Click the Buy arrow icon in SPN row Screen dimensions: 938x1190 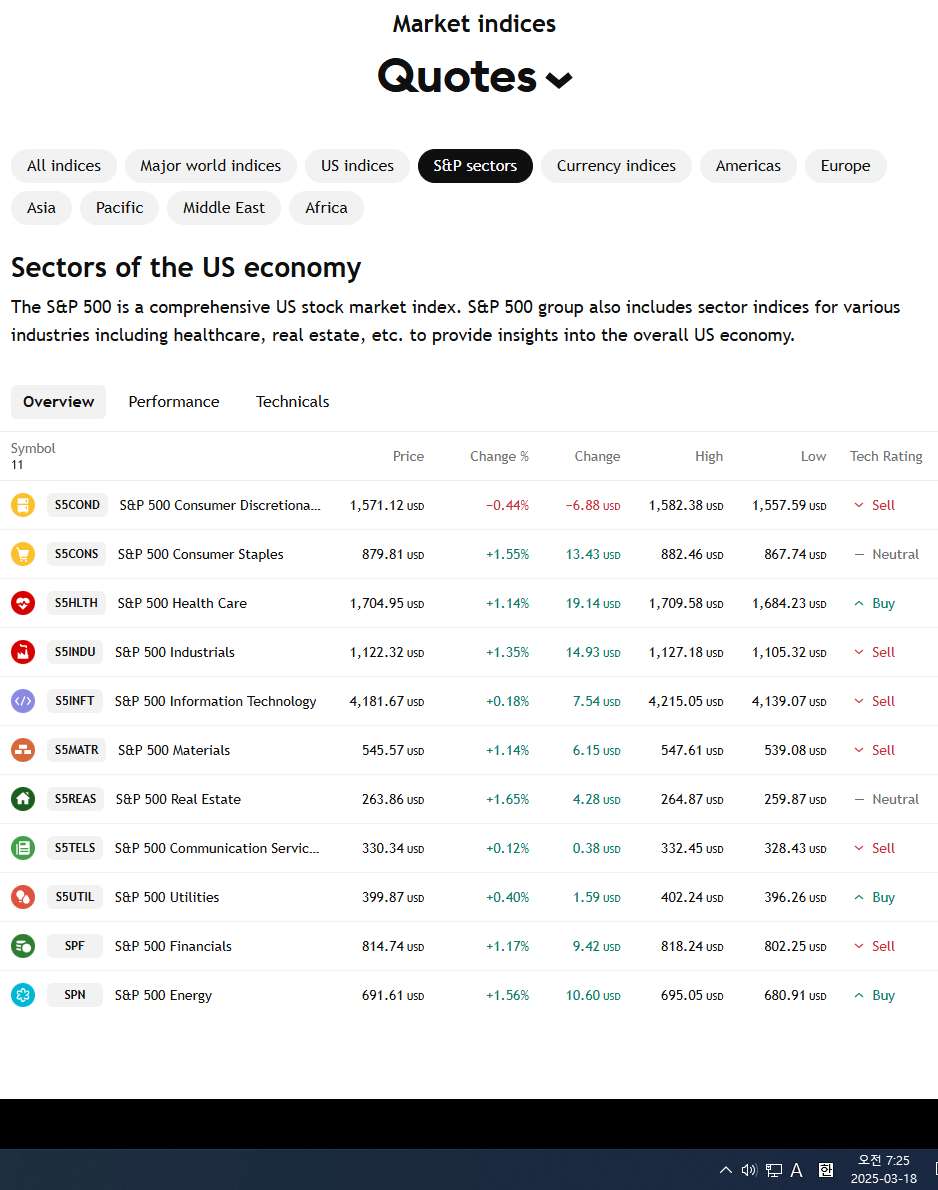[858, 995]
